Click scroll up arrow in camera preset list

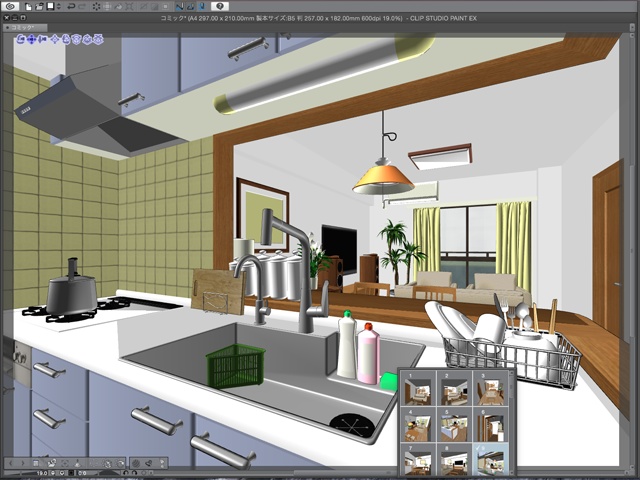511,373
